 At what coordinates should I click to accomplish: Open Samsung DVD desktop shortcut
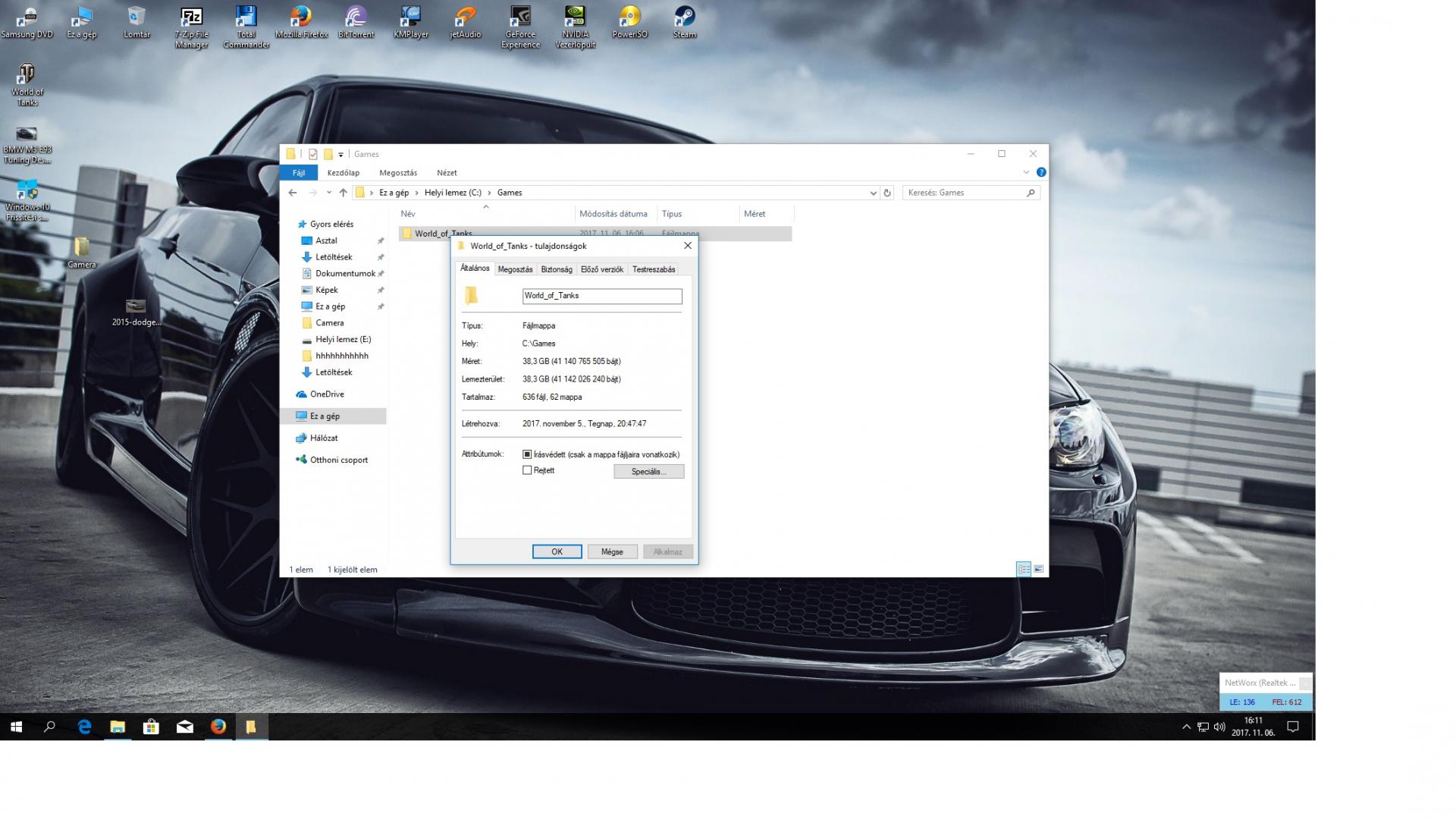[27, 22]
